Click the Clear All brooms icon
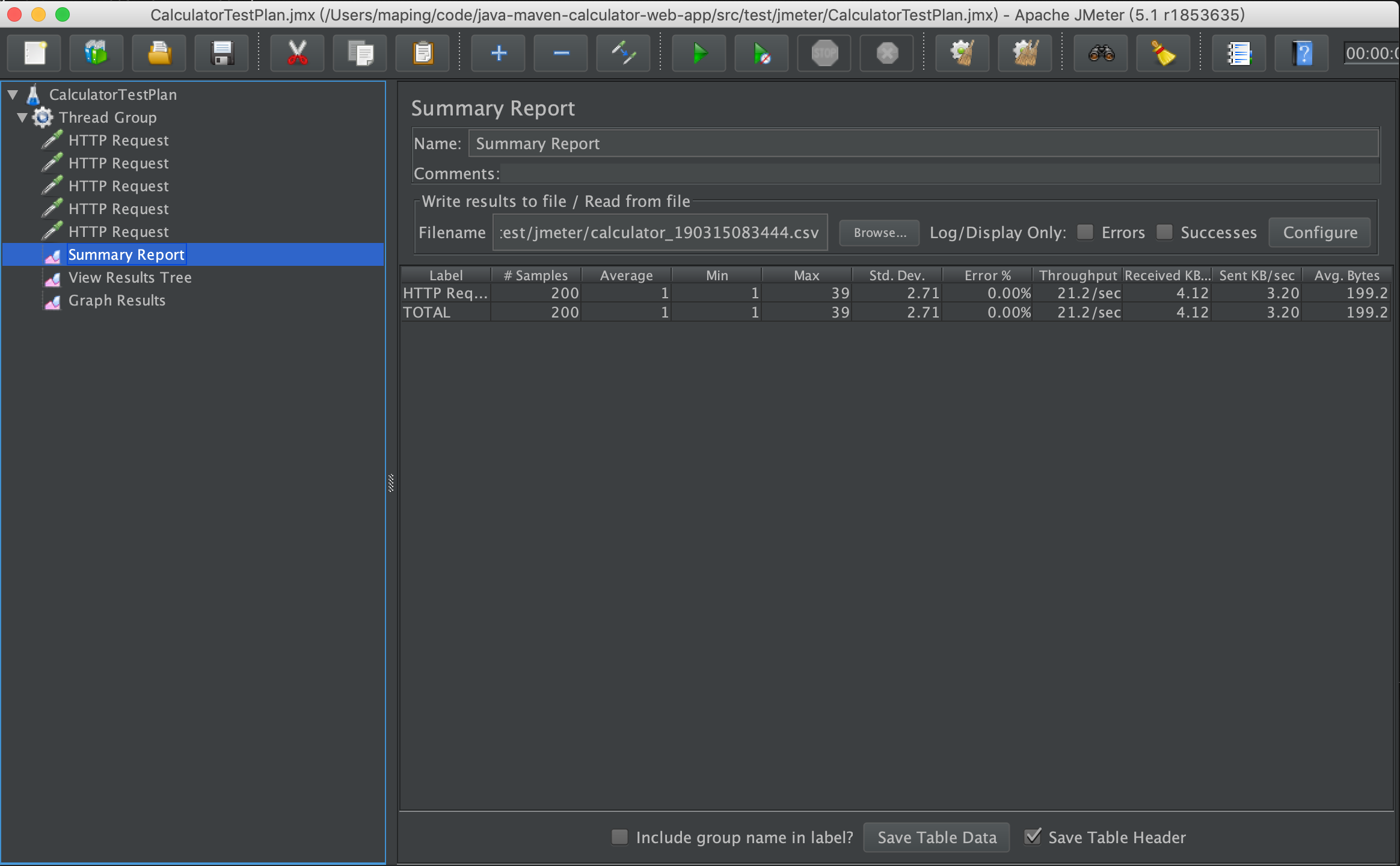This screenshot has height=866, width=1400. 1025,54
